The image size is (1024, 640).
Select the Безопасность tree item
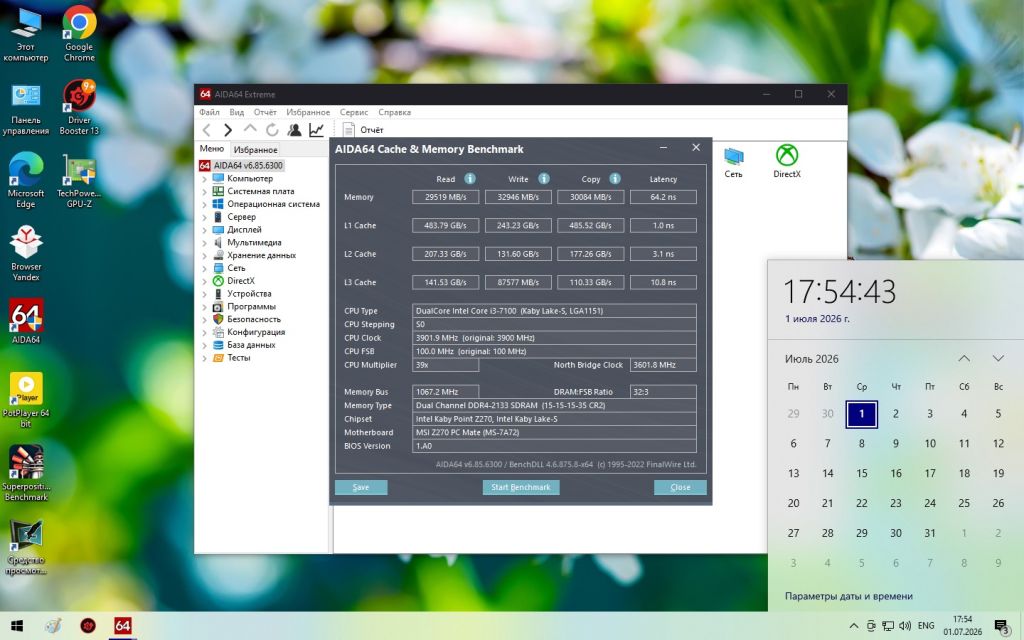(x=253, y=319)
